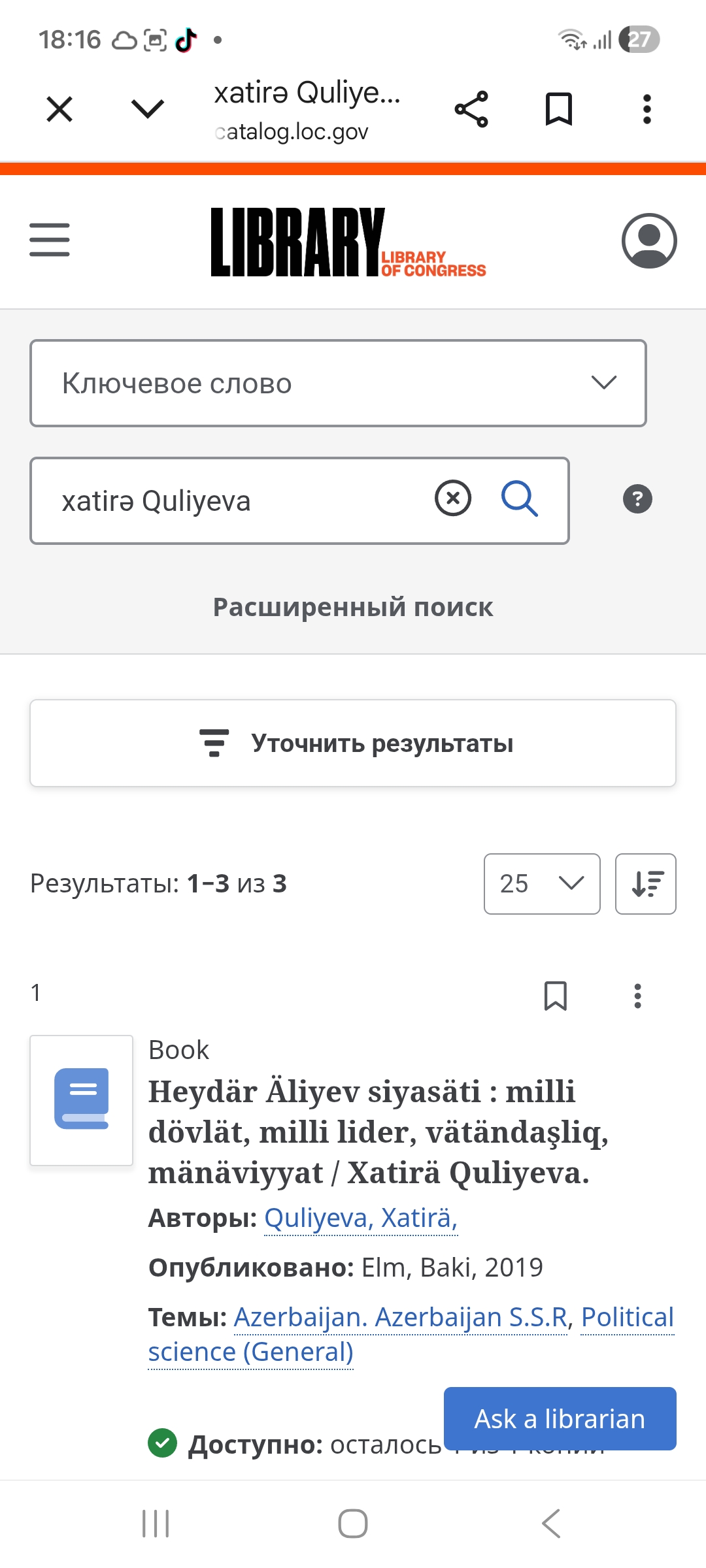Screen dimensions: 706x1568
Task: Change results per page from 25
Action: (541, 884)
